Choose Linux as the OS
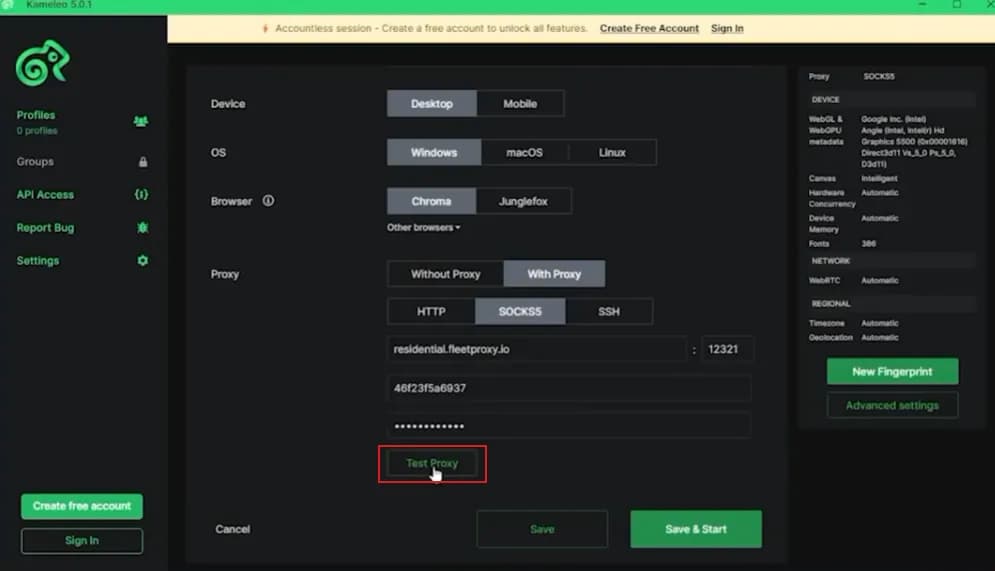 coord(612,152)
